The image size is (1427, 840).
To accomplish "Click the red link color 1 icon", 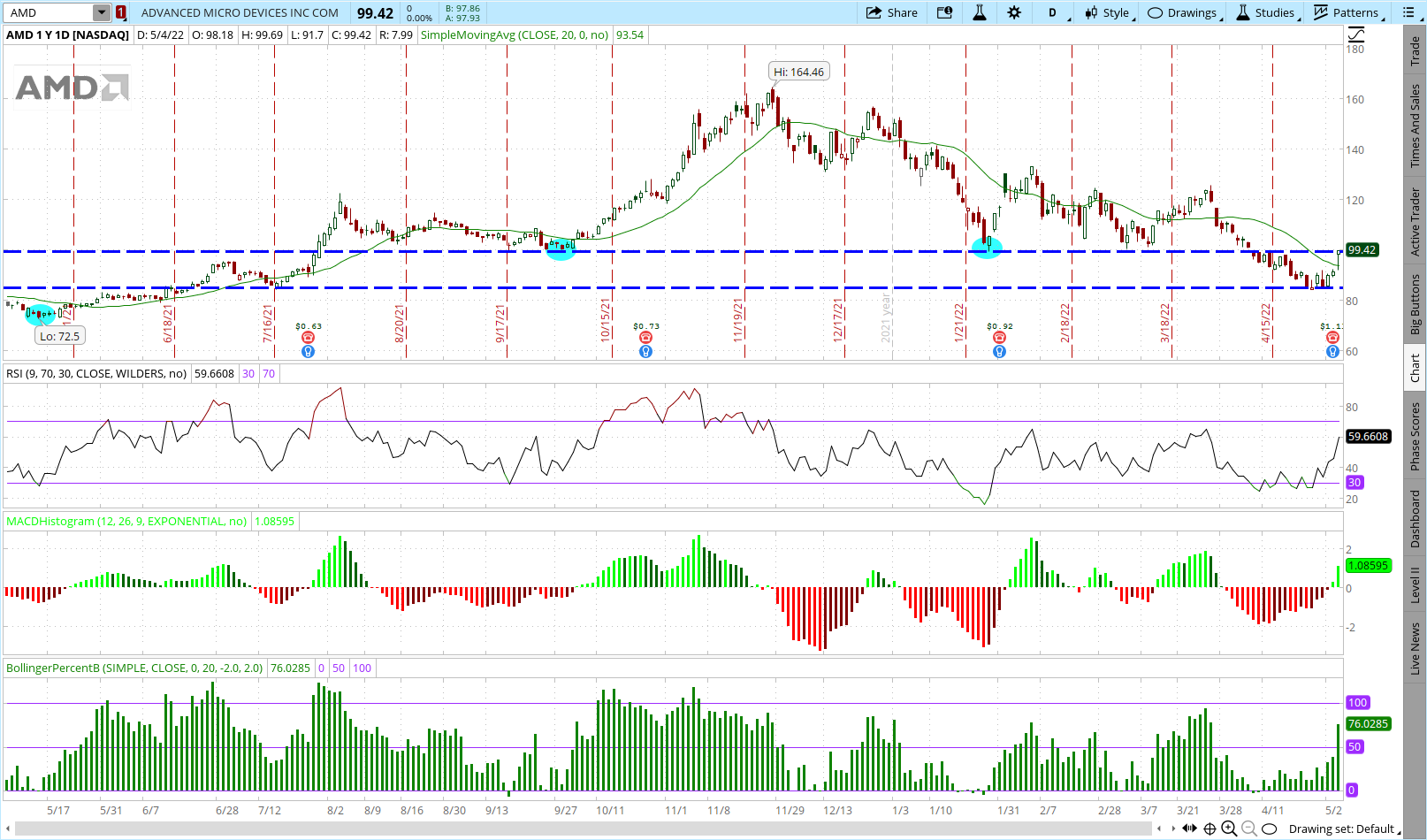I will 121,12.
